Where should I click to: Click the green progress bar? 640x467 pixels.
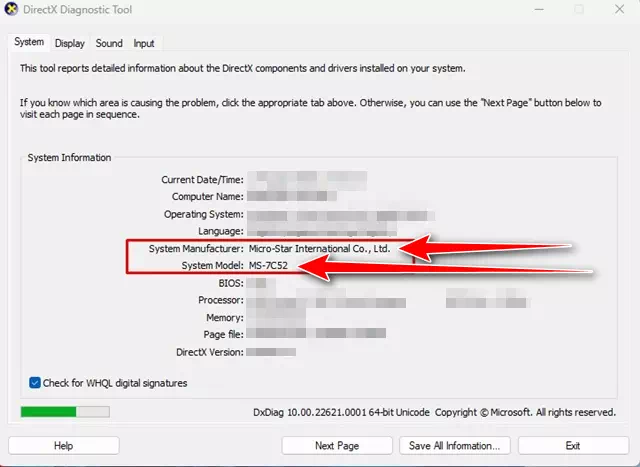click(x=65, y=411)
